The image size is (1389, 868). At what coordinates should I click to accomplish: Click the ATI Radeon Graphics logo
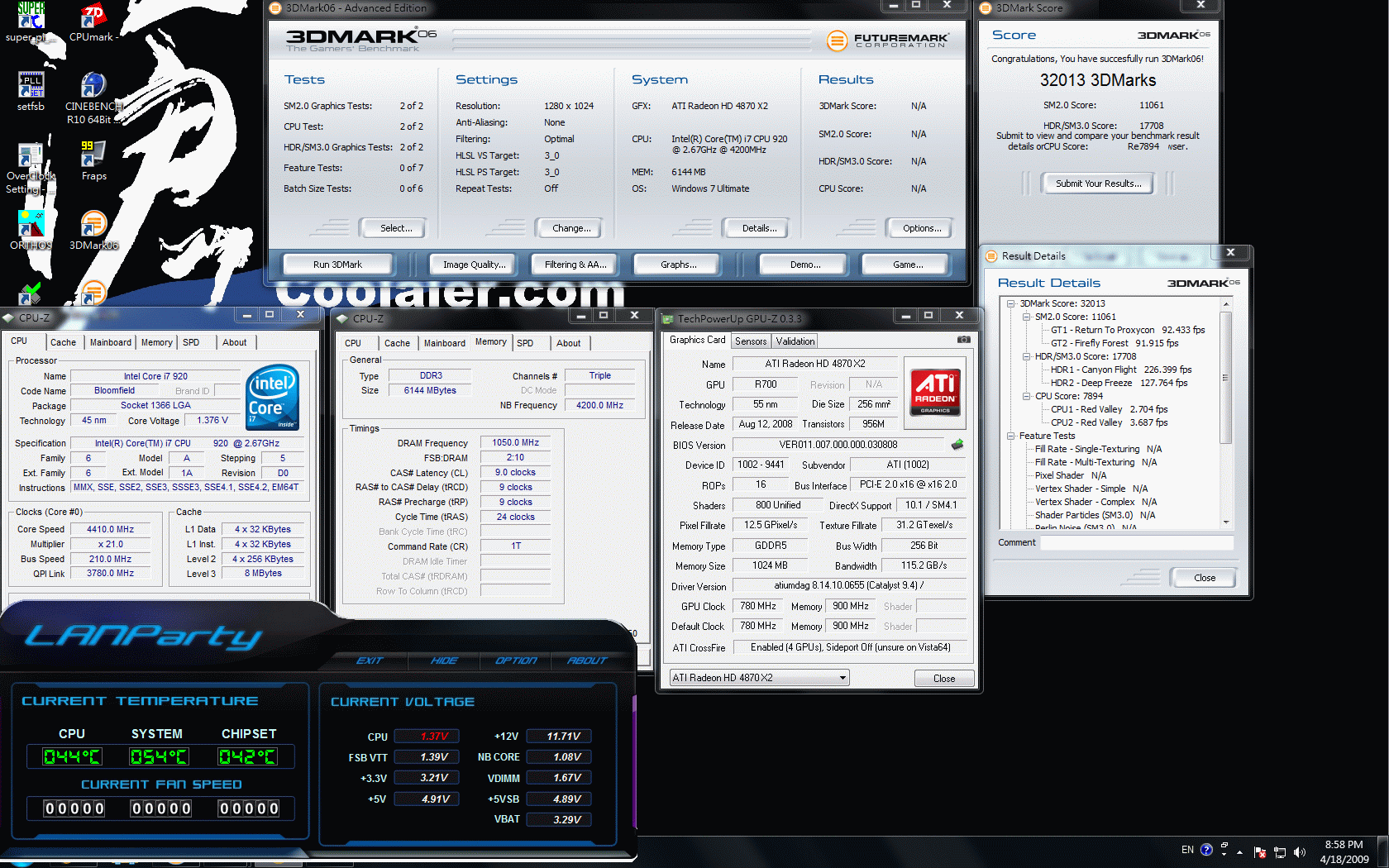[x=935, y=392]
